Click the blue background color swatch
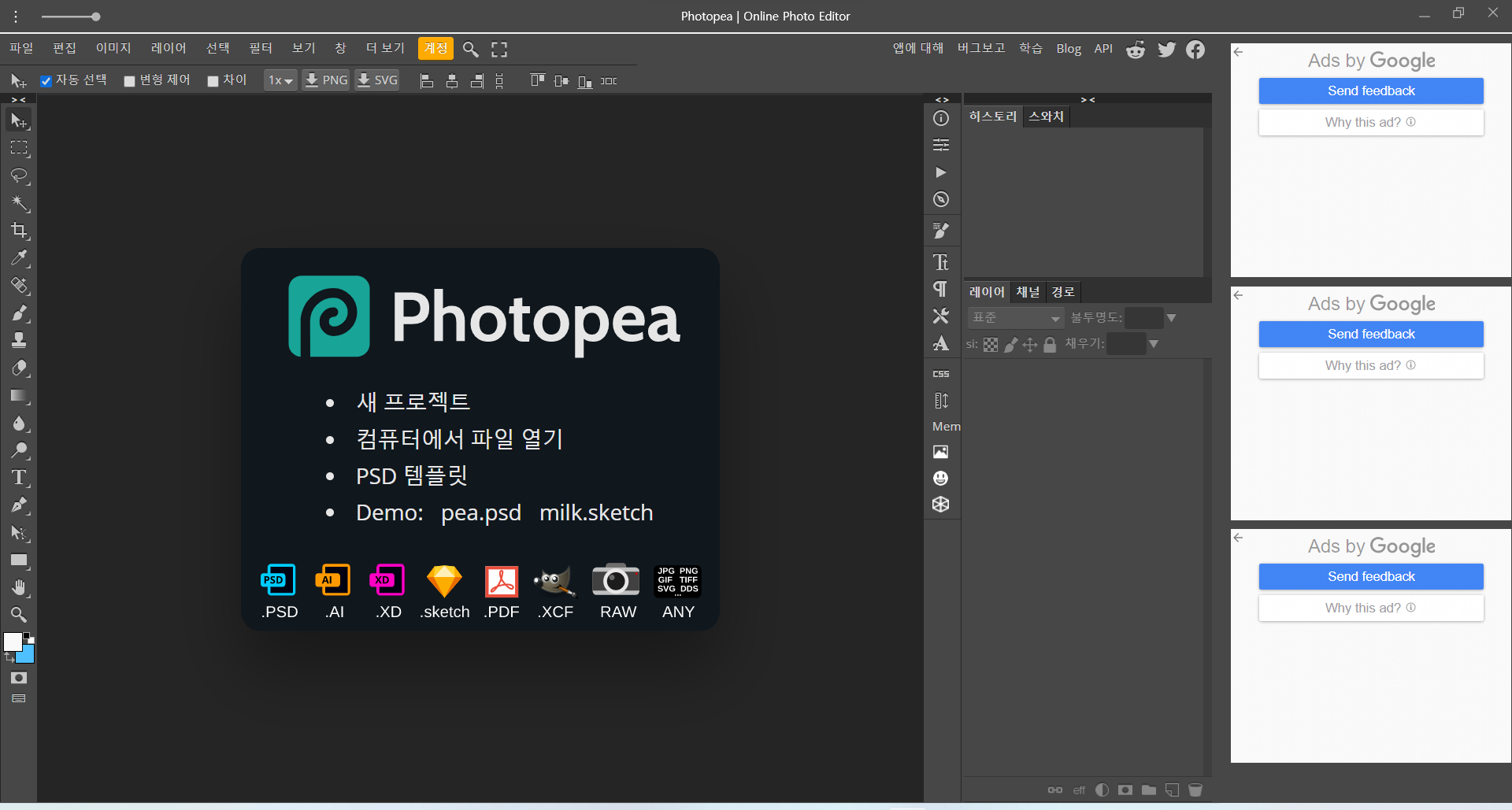 (28, 655)
